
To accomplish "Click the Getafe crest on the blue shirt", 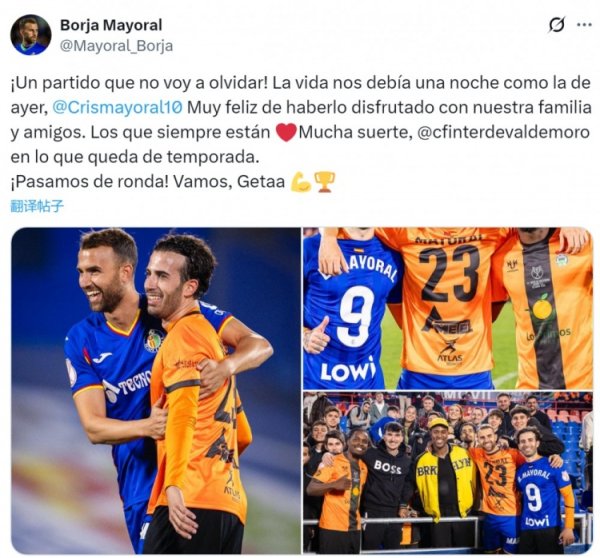I will tap(153, 340).
